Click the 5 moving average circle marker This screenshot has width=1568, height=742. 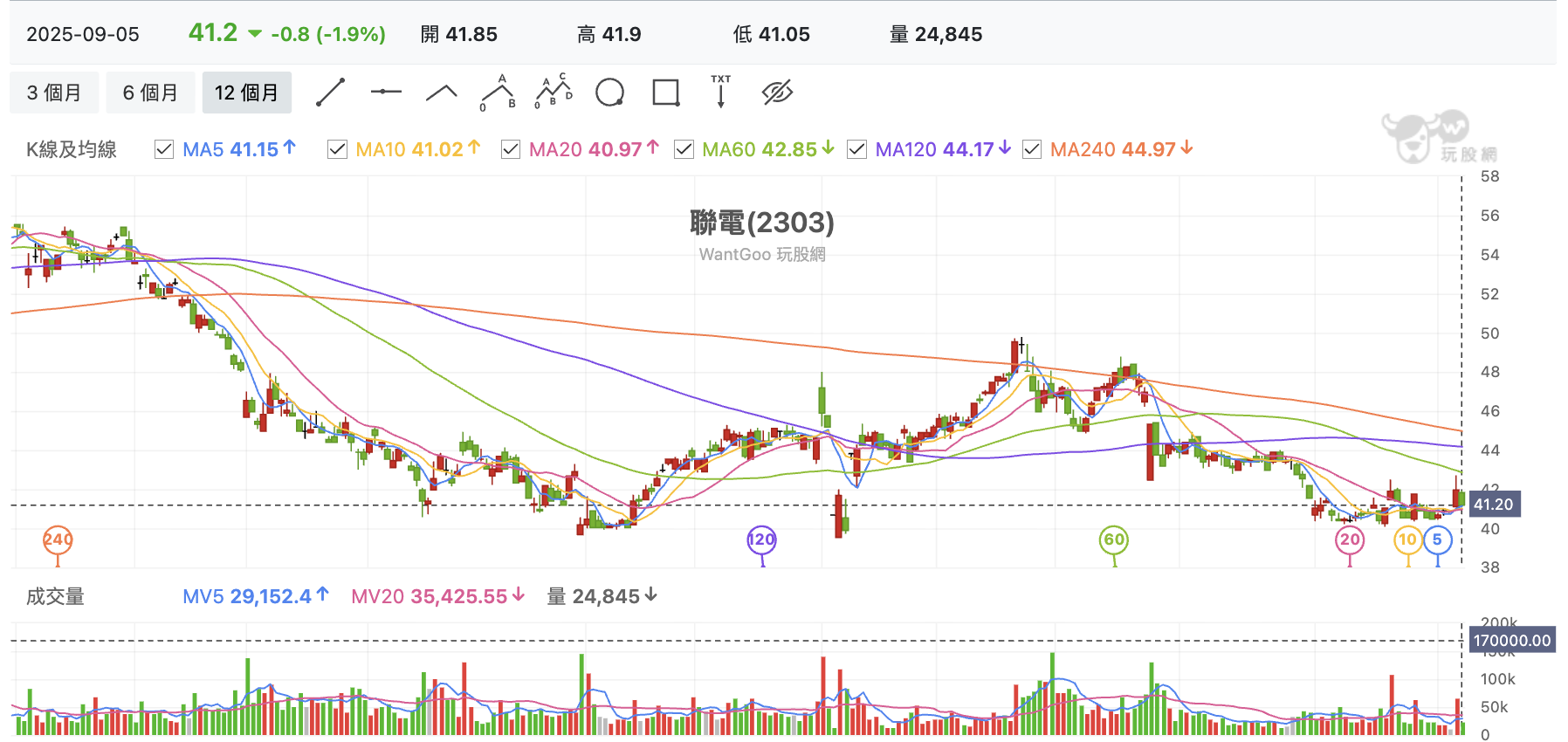pyautogui.click(x=1437, y=539)
